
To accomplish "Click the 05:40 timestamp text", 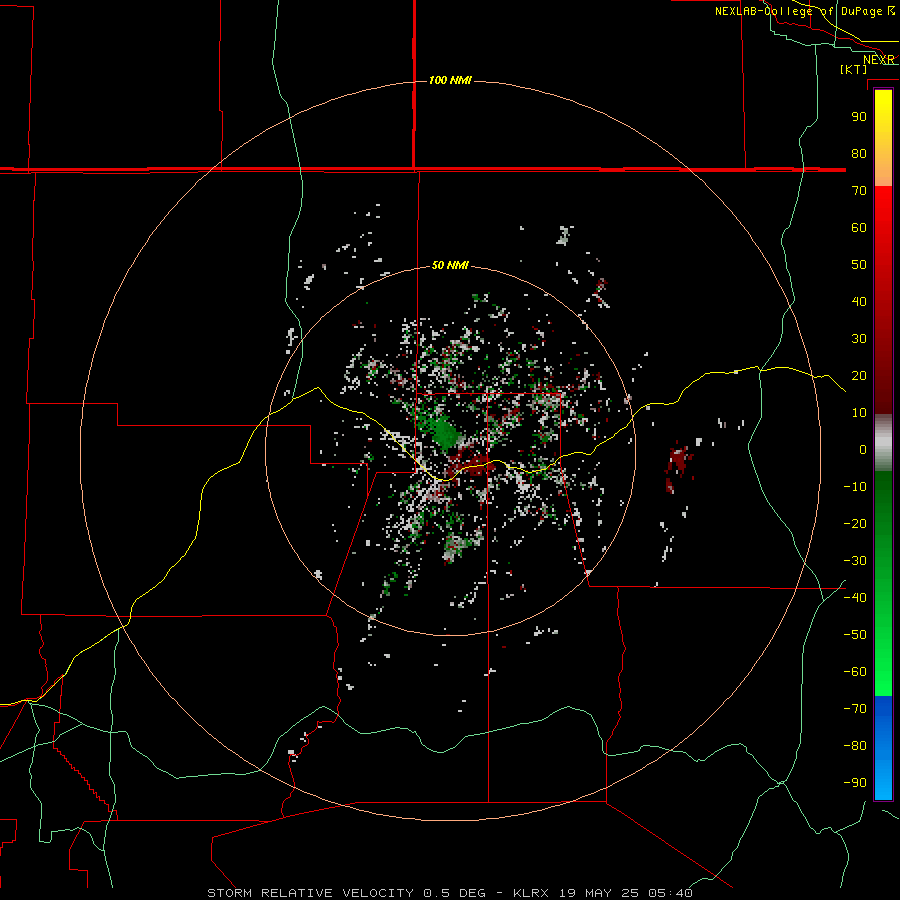I will point(670,893).
